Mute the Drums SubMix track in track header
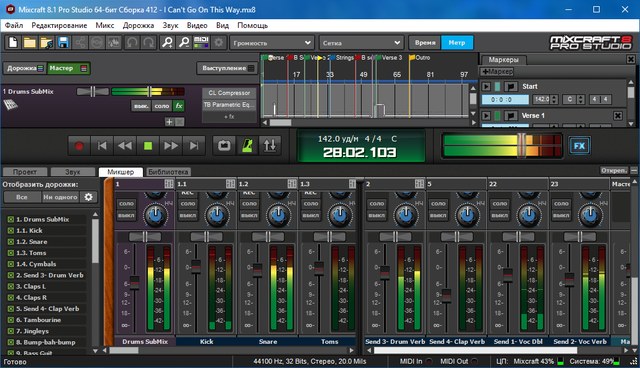 click(x=141, y=106)
